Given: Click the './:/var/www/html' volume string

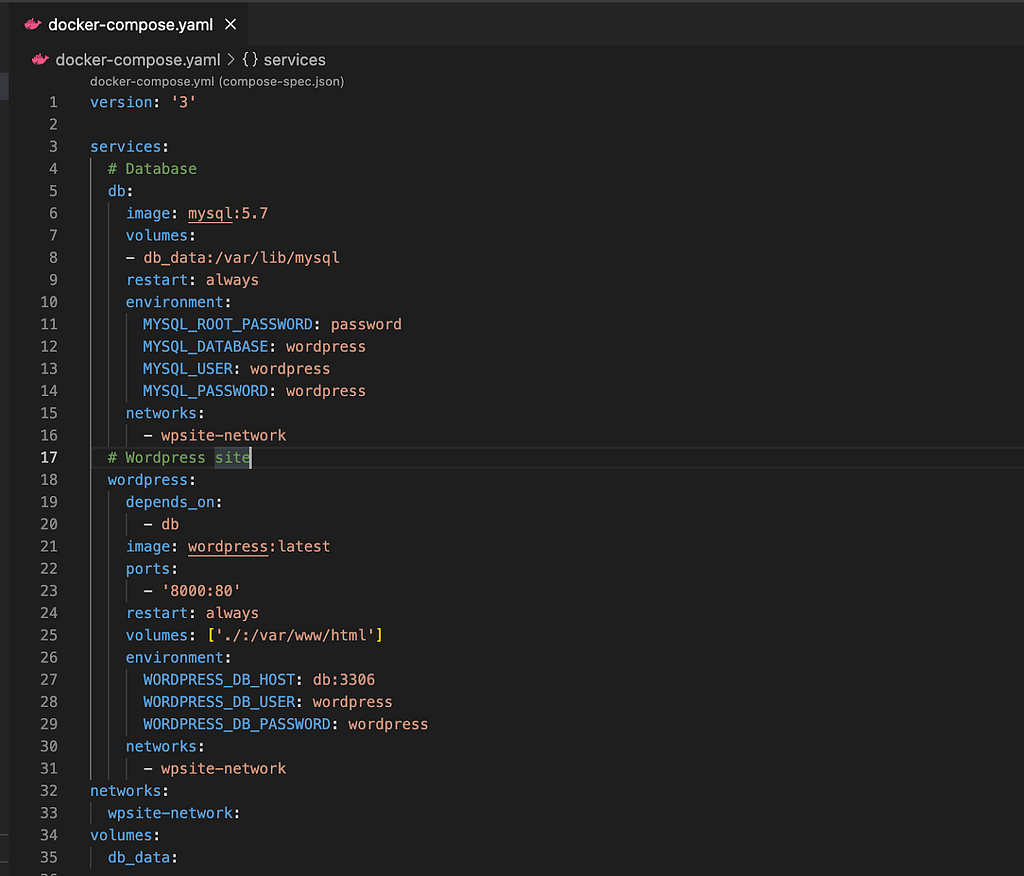Looking at the screenshot, I should click(x=295, y=636).
